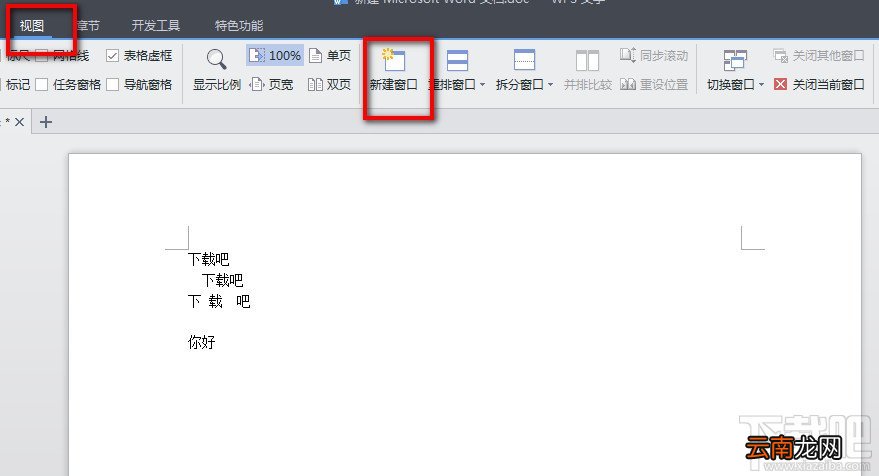Click the text 你好 in document
The image size is (879, 476).
click(x=202, y=342)
